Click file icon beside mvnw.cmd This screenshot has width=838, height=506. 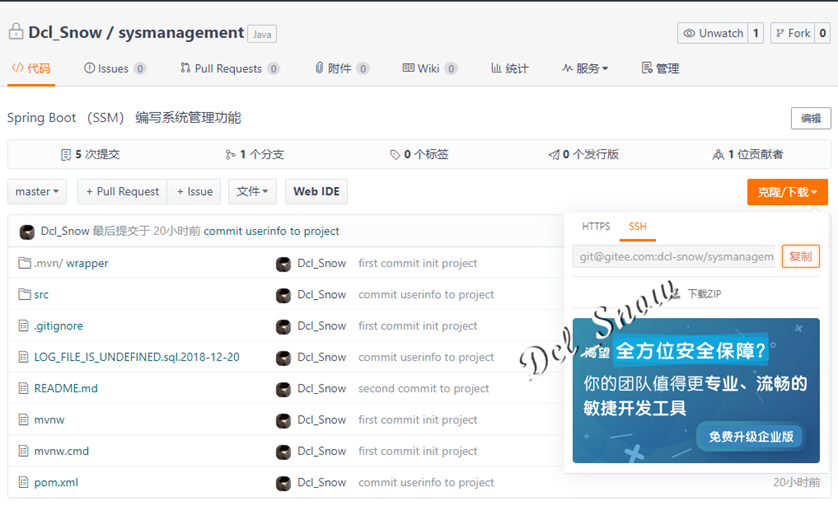(23, 450)
